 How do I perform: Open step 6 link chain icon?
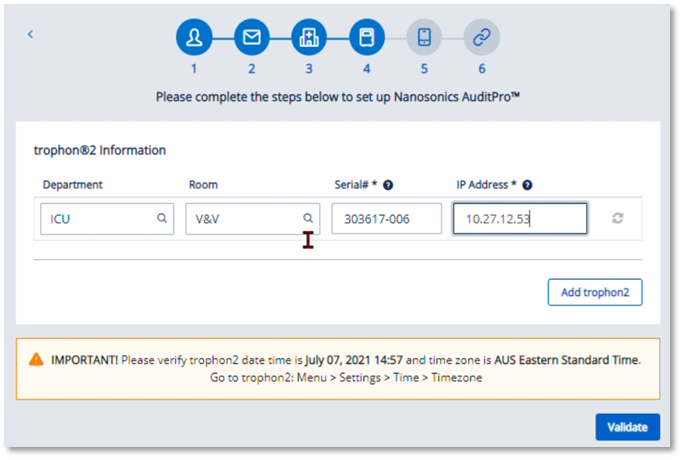(482, 37)
